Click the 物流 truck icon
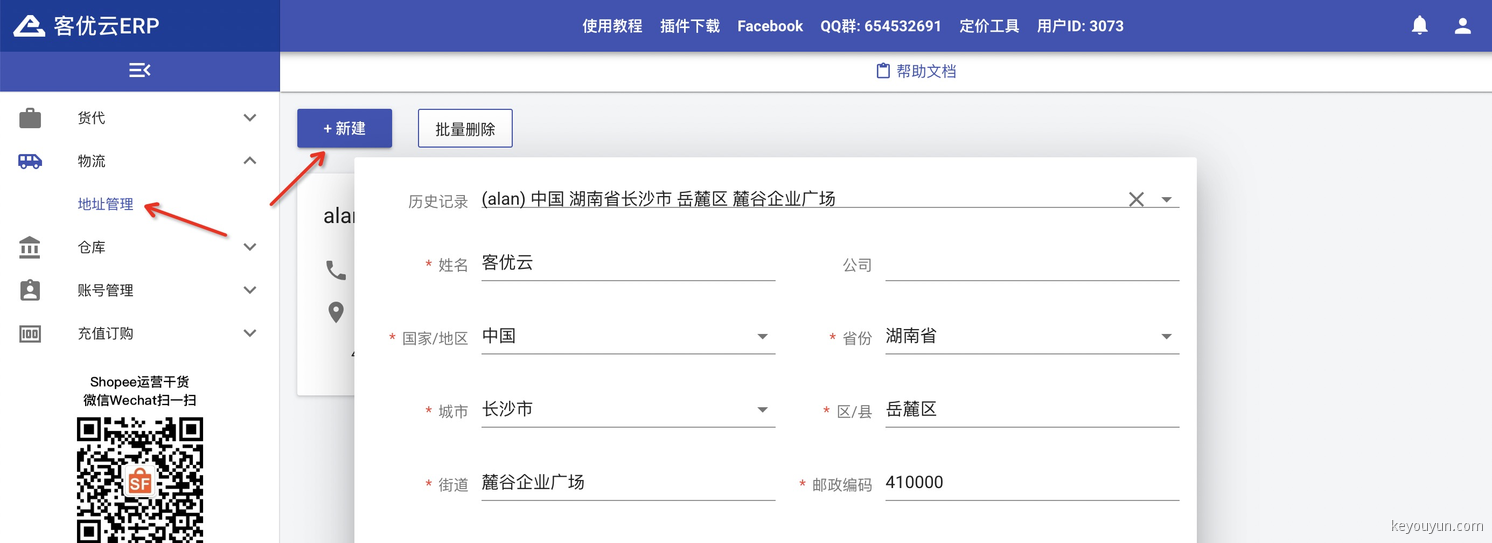1492x543 pixels. click(x=30, y=161)
